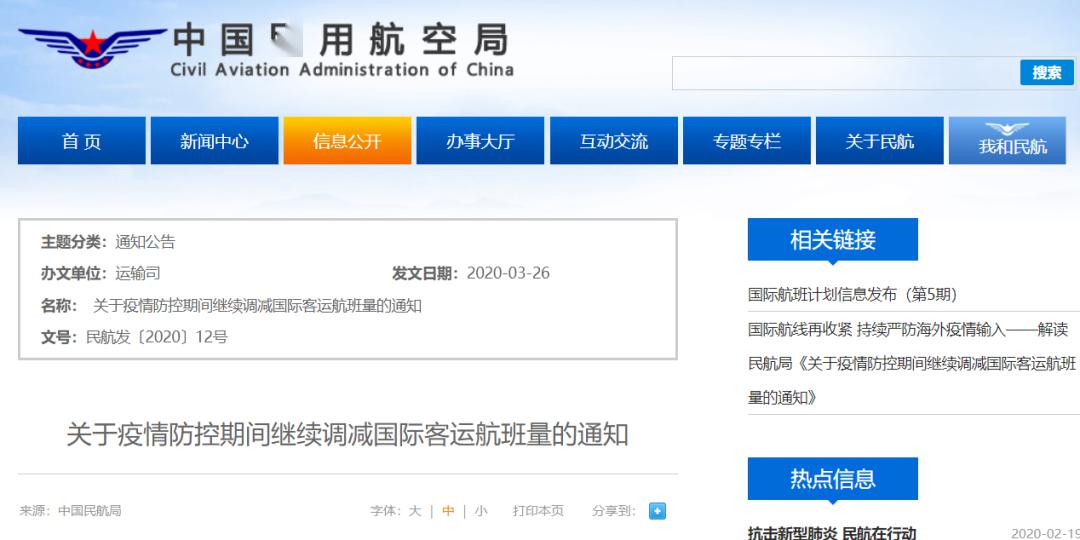Open 国际航班计划信息发布（第5期）link

pos(853,295)
